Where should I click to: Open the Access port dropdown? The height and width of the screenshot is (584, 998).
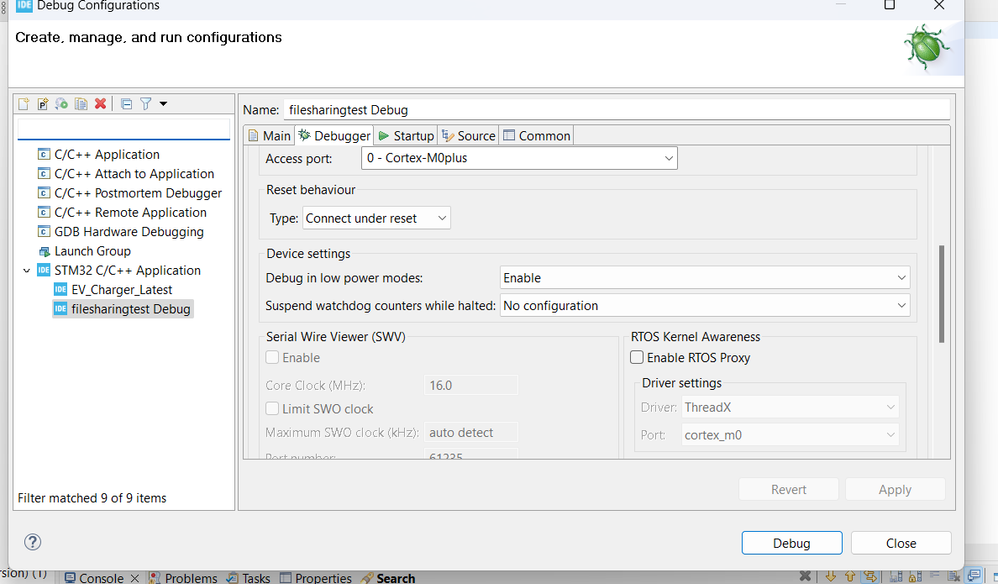[519, 158]
